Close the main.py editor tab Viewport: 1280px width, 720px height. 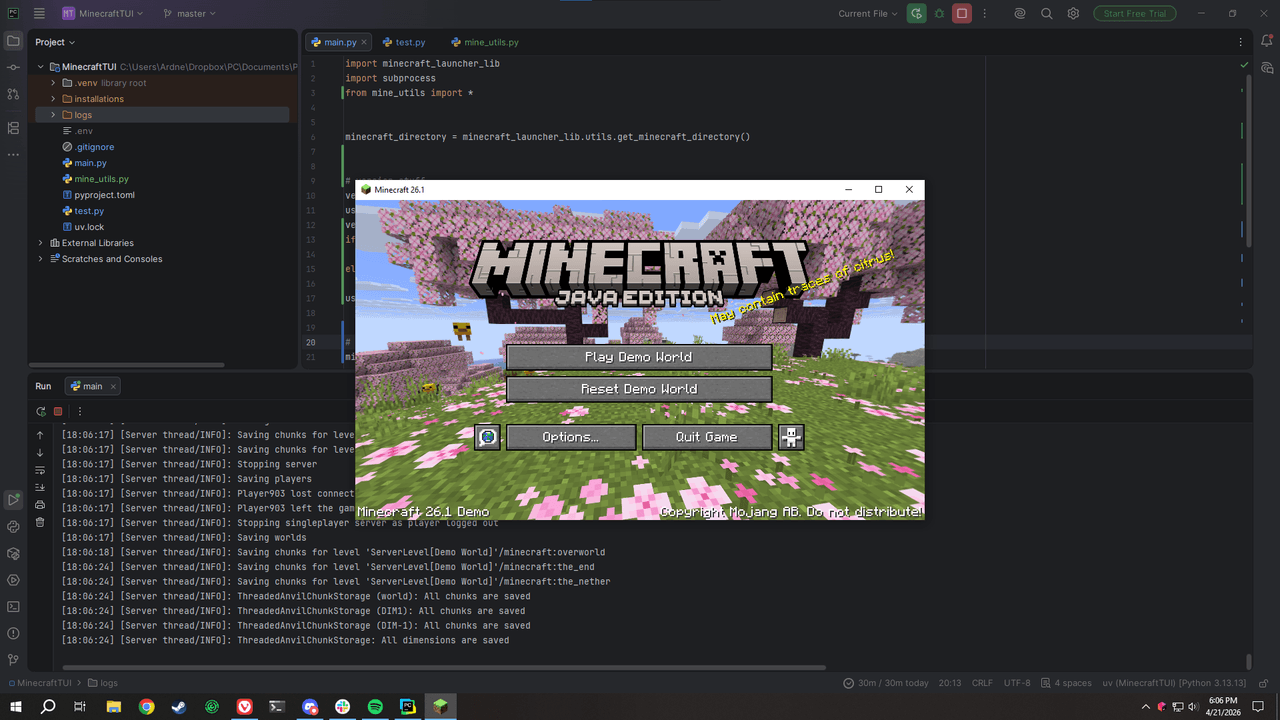[364, 42]
